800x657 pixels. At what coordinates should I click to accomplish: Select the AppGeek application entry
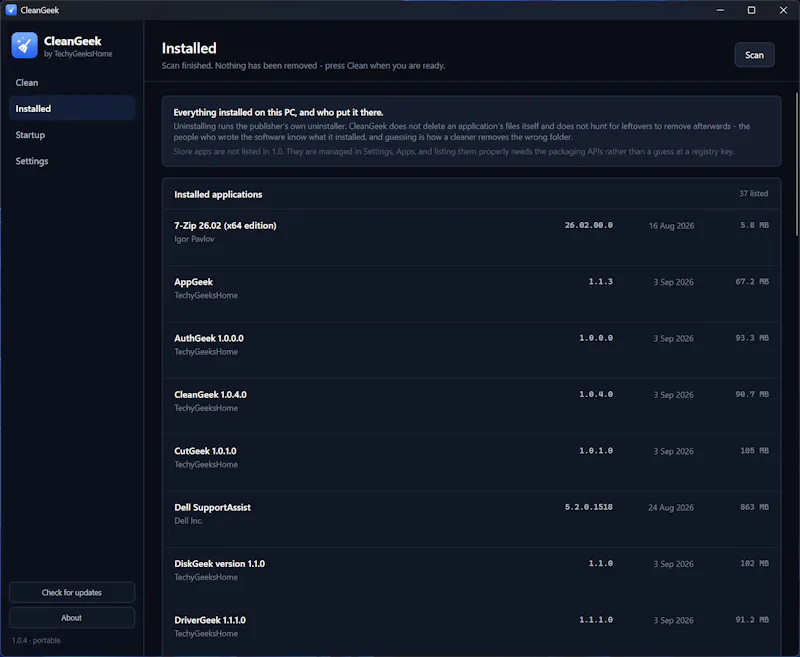471,294
